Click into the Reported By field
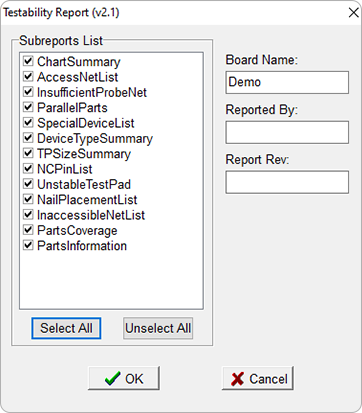 tap(287, 132)
